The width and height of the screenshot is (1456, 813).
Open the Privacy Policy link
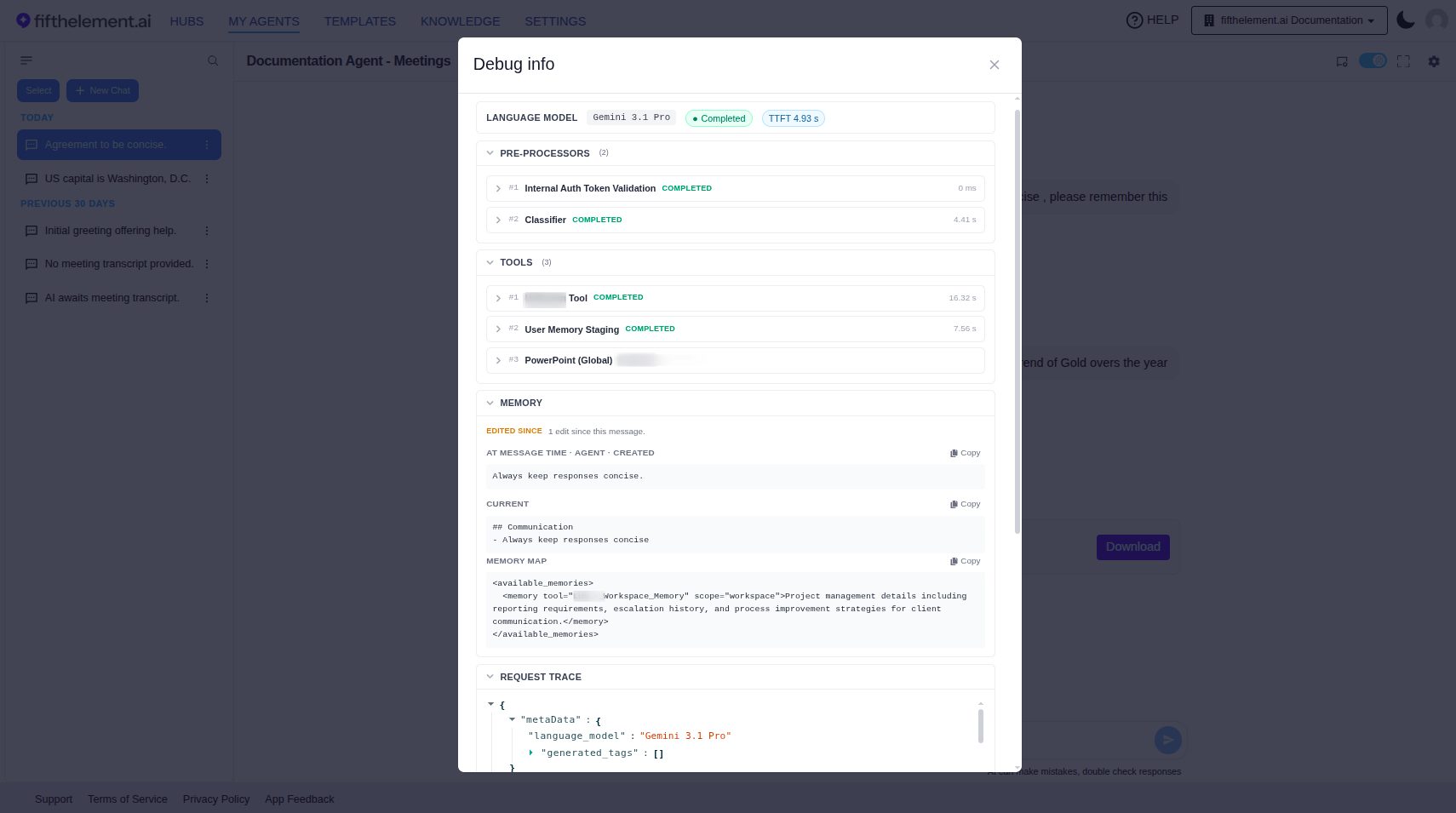point(216,799)
